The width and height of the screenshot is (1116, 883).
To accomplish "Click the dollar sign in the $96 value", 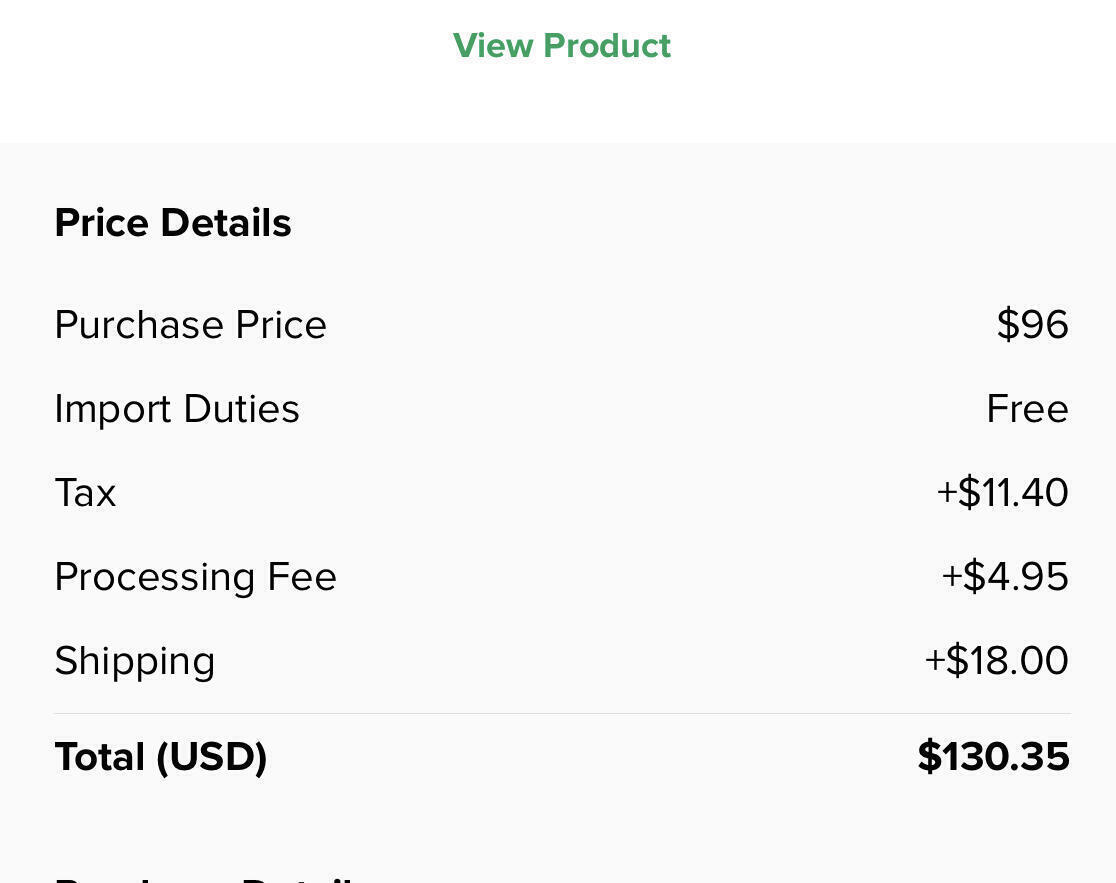I will pyautogui.click(x=1007, y=325).
